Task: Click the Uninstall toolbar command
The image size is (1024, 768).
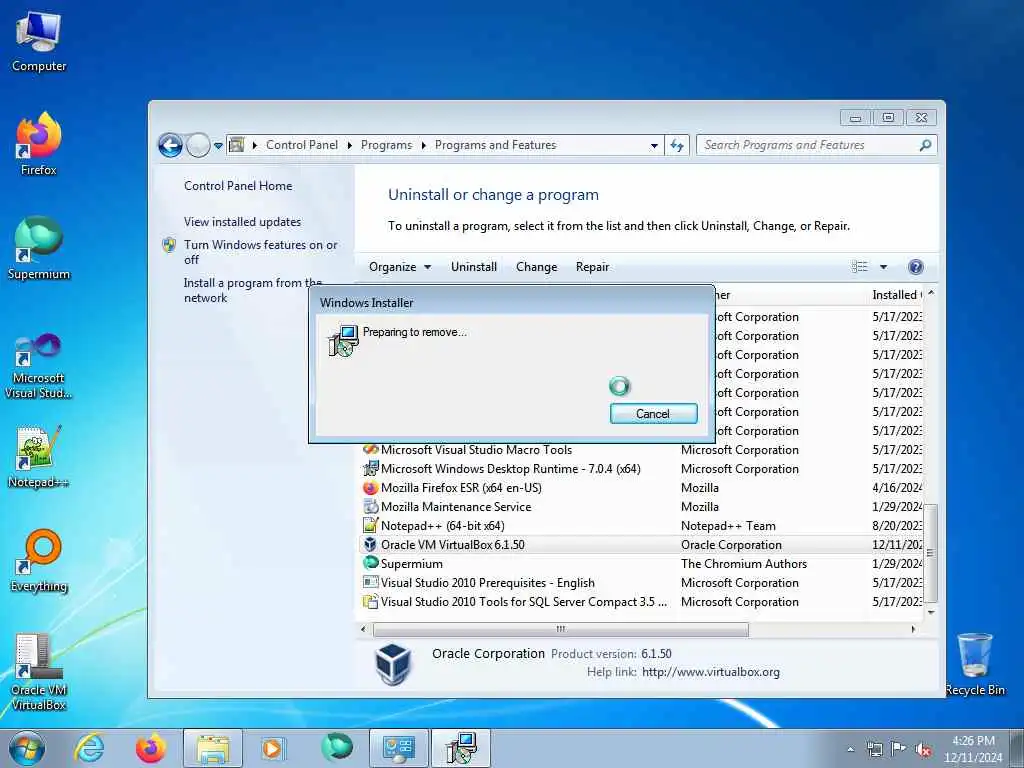Action: tap(473, 266)
